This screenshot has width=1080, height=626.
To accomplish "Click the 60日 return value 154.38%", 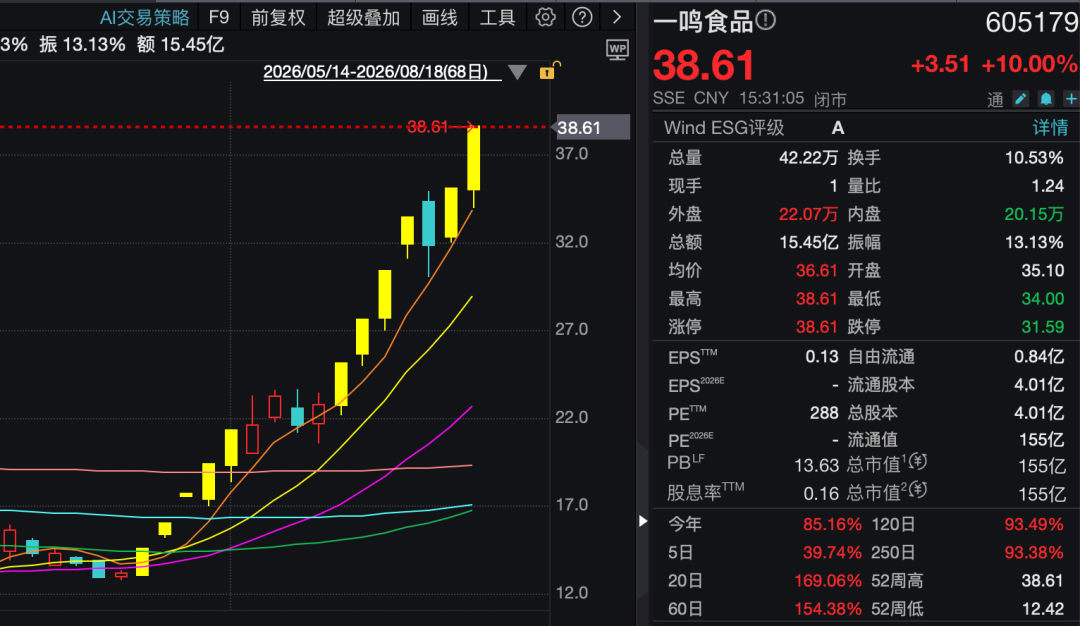I will [x=828, y=609].
